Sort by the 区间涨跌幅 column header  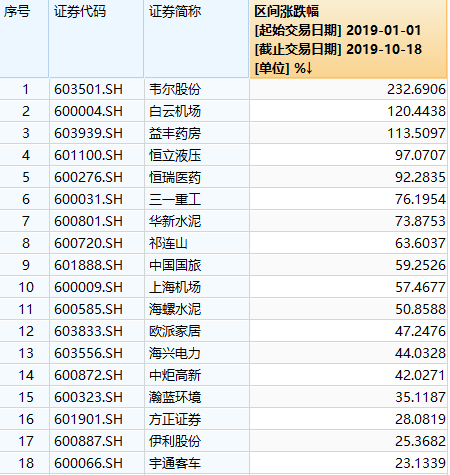(348, 39)
